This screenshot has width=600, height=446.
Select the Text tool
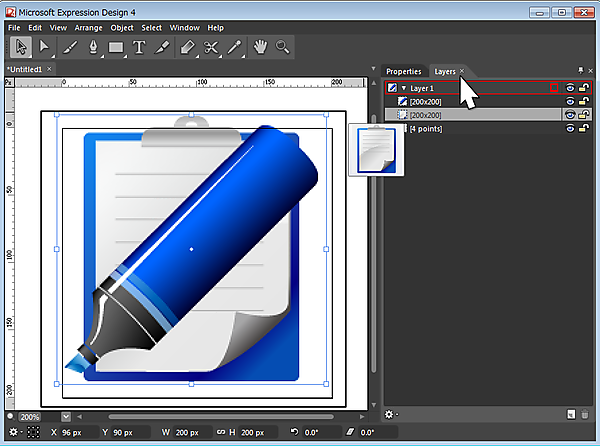[139, 46]
